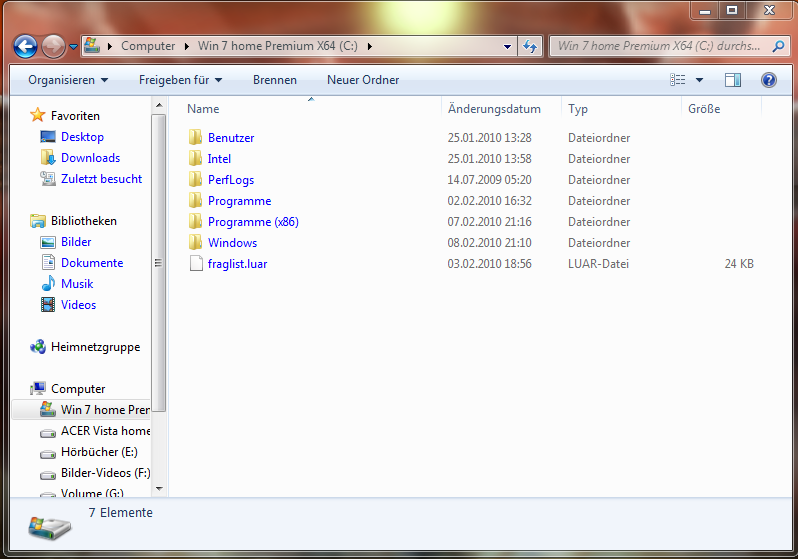Image resolution: width=798 pixels, height=559 pixels.
Task: Open the Musik library
Action: pyautogui.click(x=77, y=284)
